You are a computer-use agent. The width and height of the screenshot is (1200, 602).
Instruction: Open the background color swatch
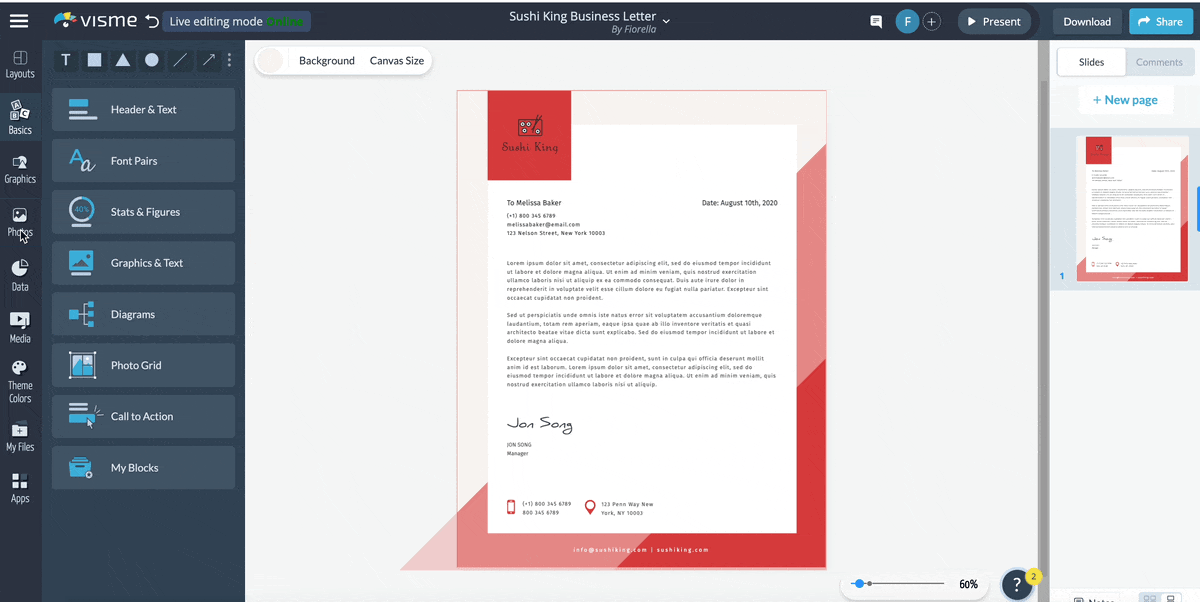(269, 61)
